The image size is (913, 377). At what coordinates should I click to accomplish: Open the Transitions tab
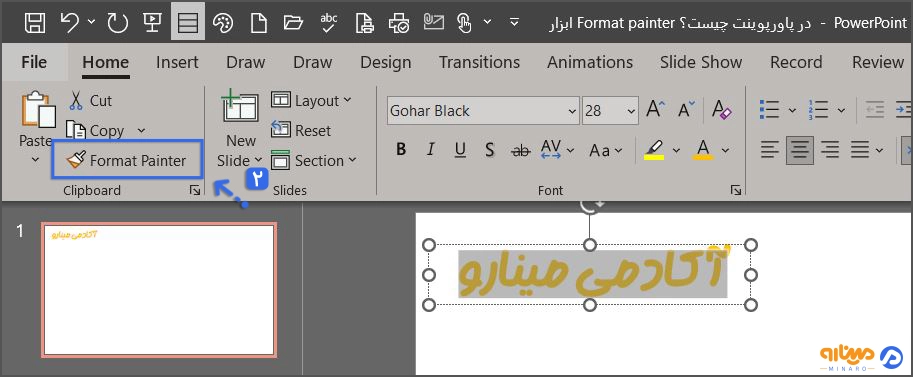pos(479,62)
